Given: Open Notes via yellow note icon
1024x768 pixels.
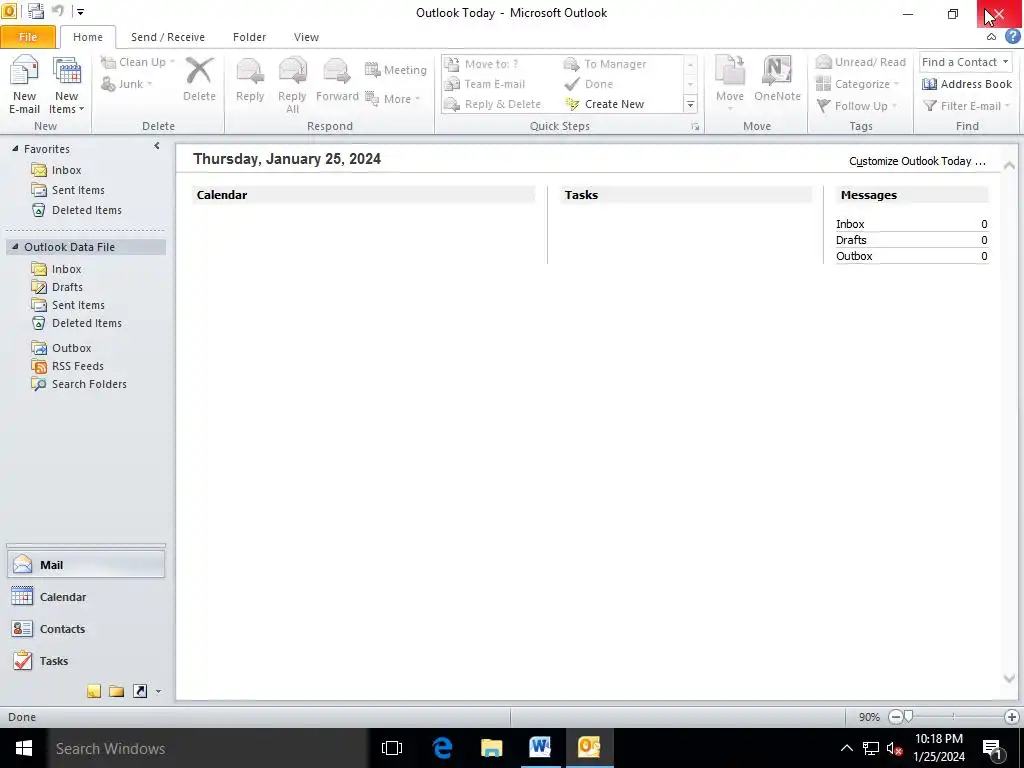Looking at the screenshot, I should click(94, 691).
